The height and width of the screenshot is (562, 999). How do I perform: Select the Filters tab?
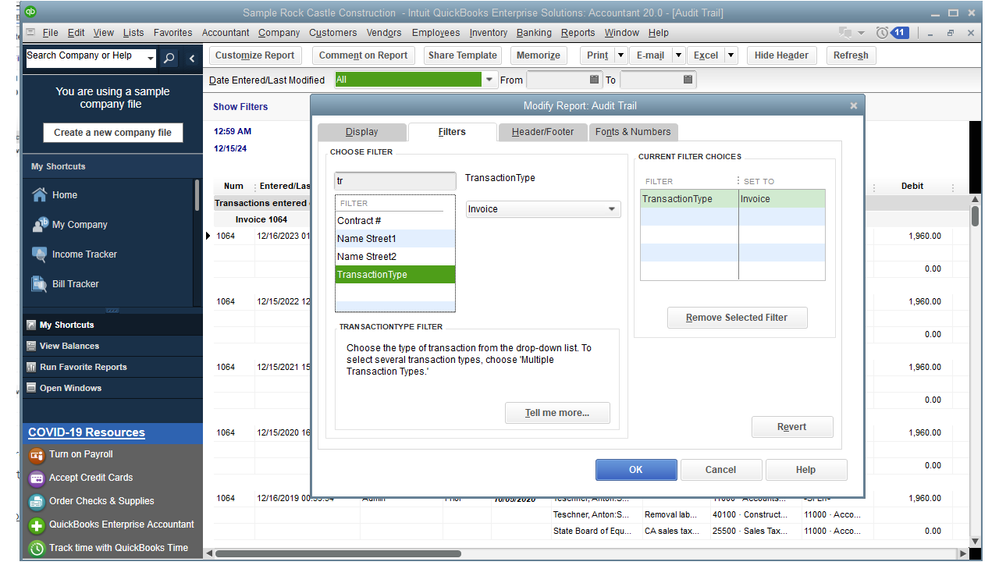[x=452, y=132]
